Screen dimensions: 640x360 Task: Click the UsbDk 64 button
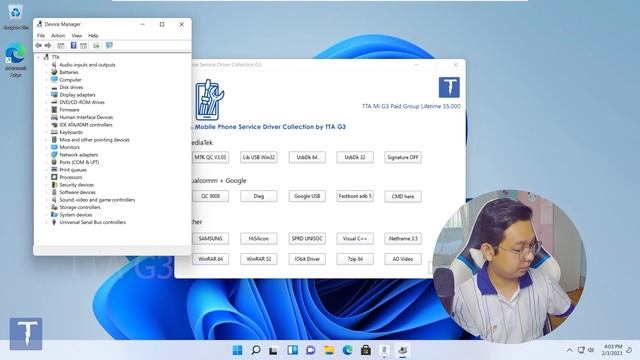tap(307, 157)
